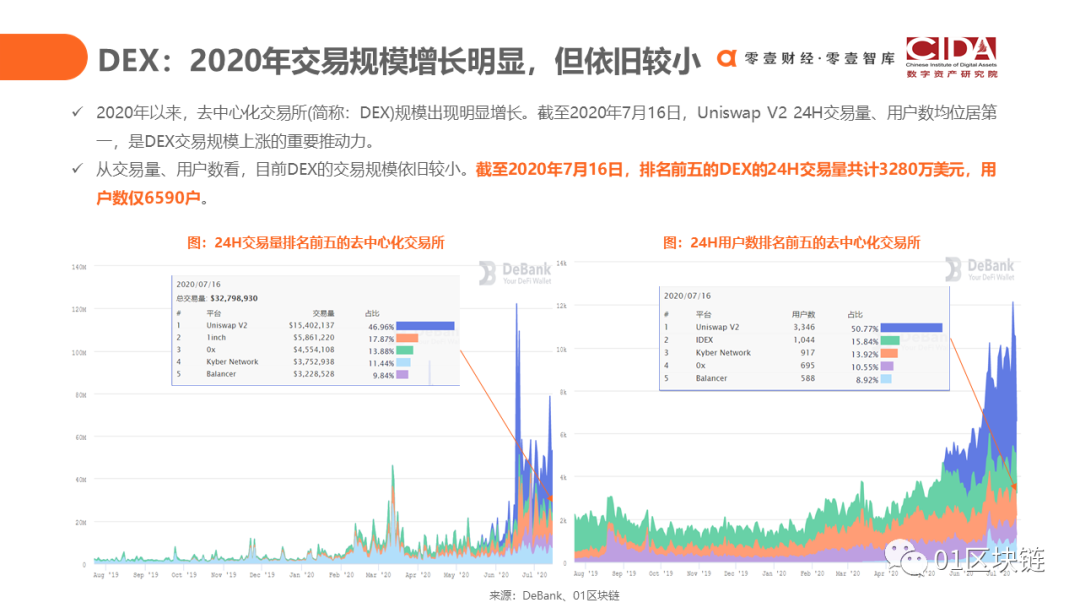
Task: Click the green 13.88% share bar
Action: point(404,350)
